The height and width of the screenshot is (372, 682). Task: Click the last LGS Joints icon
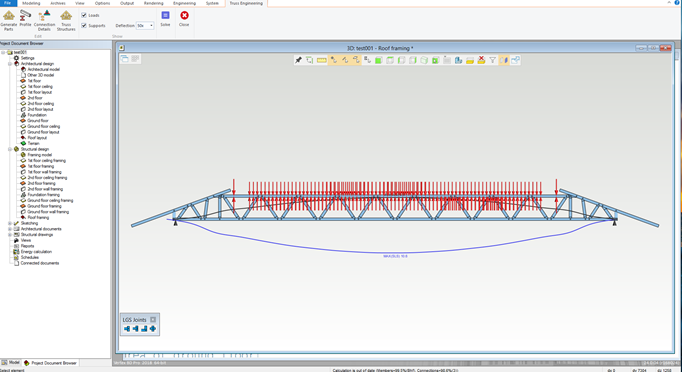pyautogui.click(x=153, y=328)
